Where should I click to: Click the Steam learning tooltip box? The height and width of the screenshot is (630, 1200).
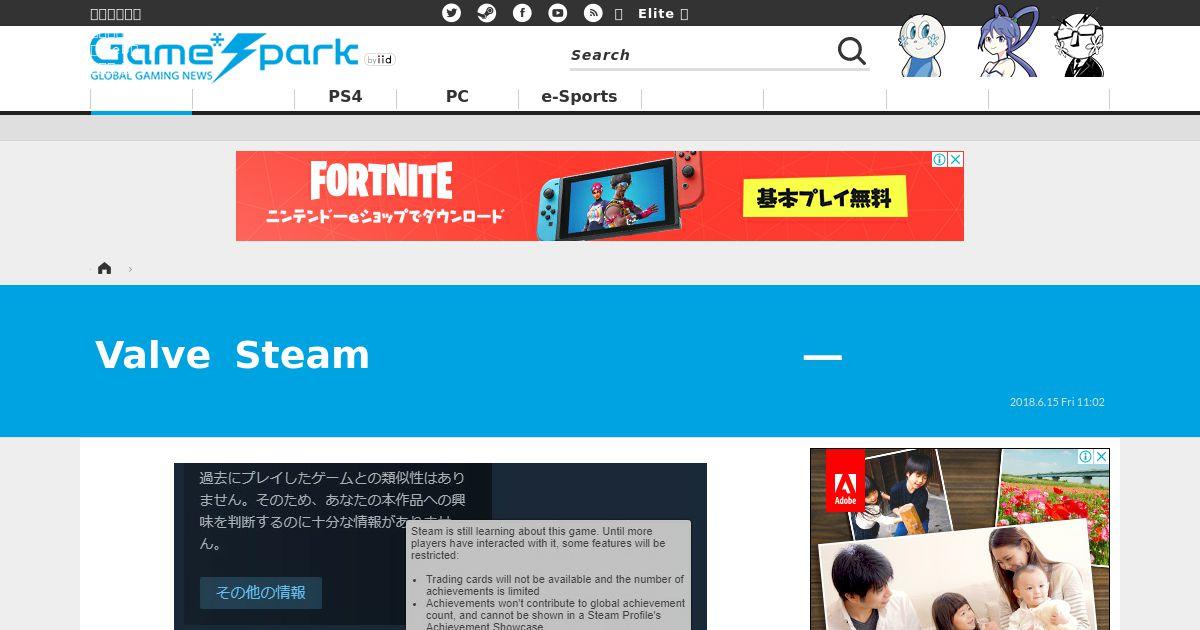coord(548,575)
